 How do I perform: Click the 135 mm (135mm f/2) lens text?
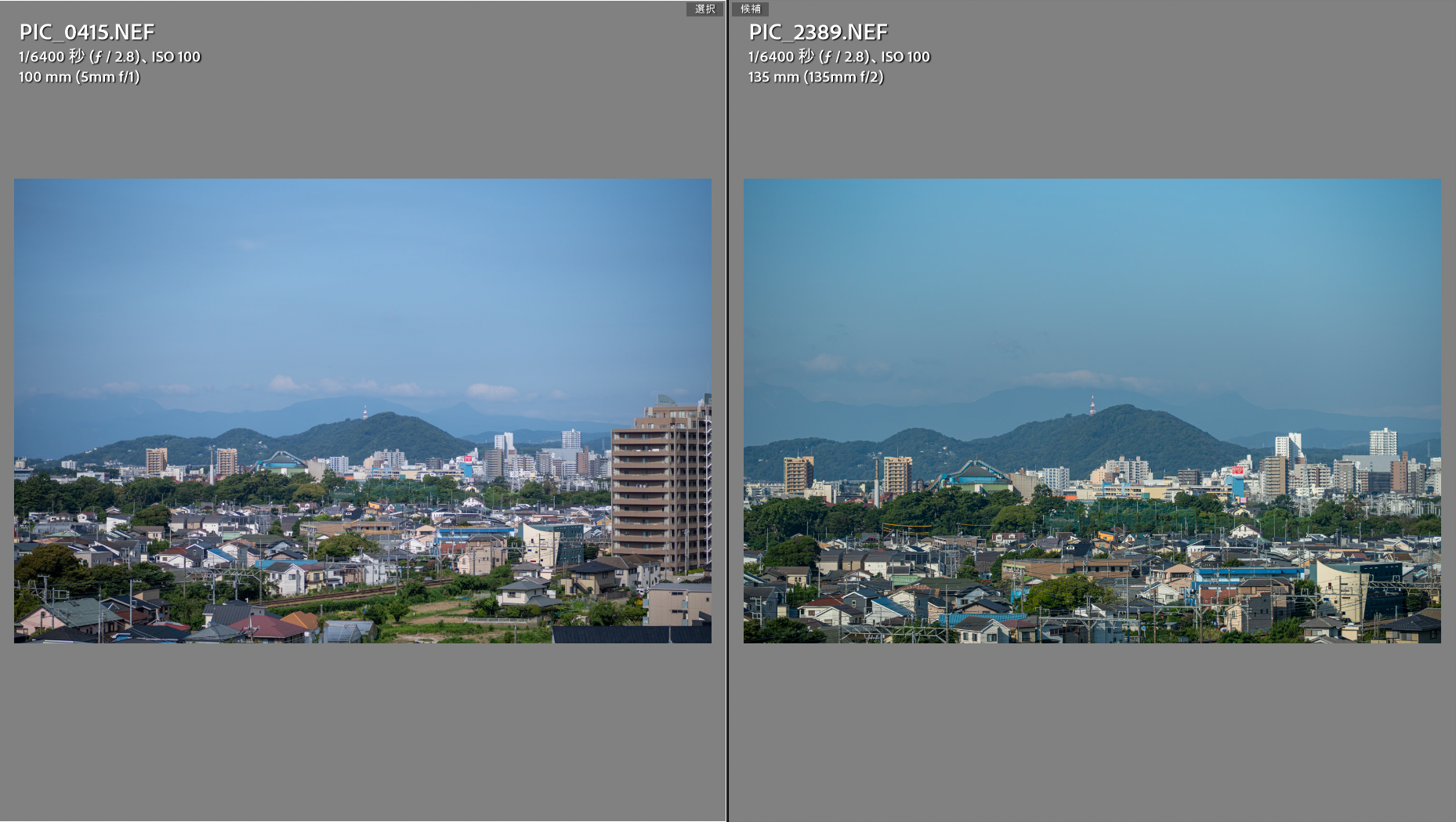tap(816, 77)
